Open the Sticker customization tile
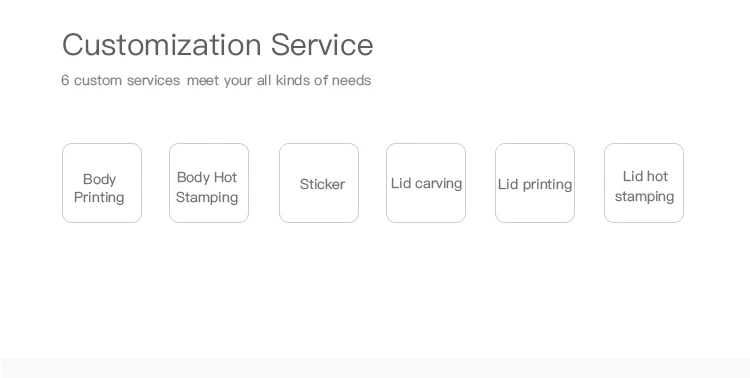 (x=319, y=183)
